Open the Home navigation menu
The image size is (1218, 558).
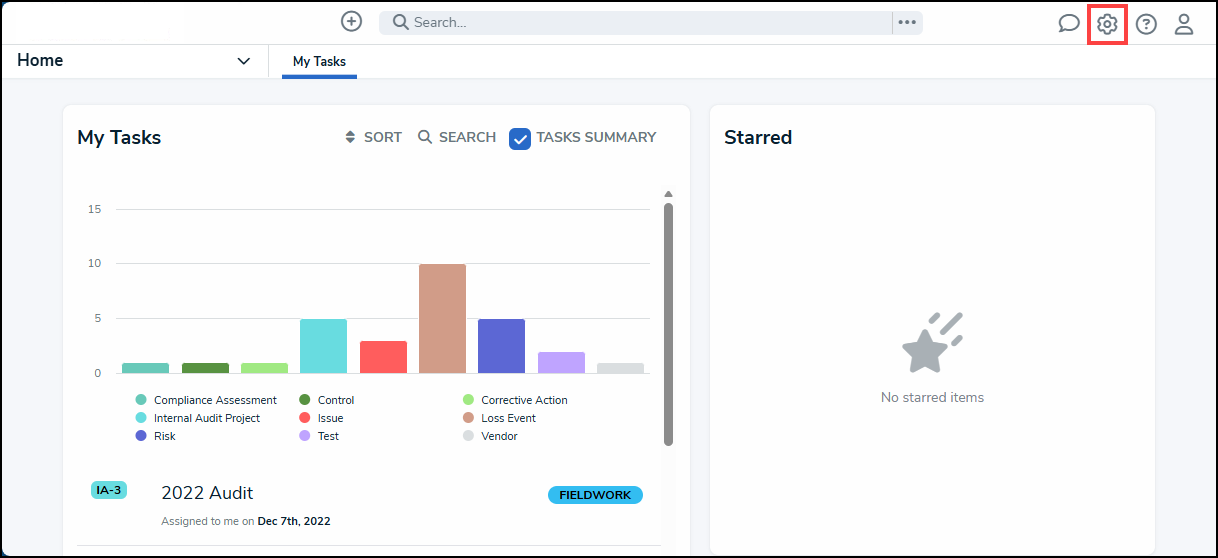pyautogui.click(x=40, y=61)
